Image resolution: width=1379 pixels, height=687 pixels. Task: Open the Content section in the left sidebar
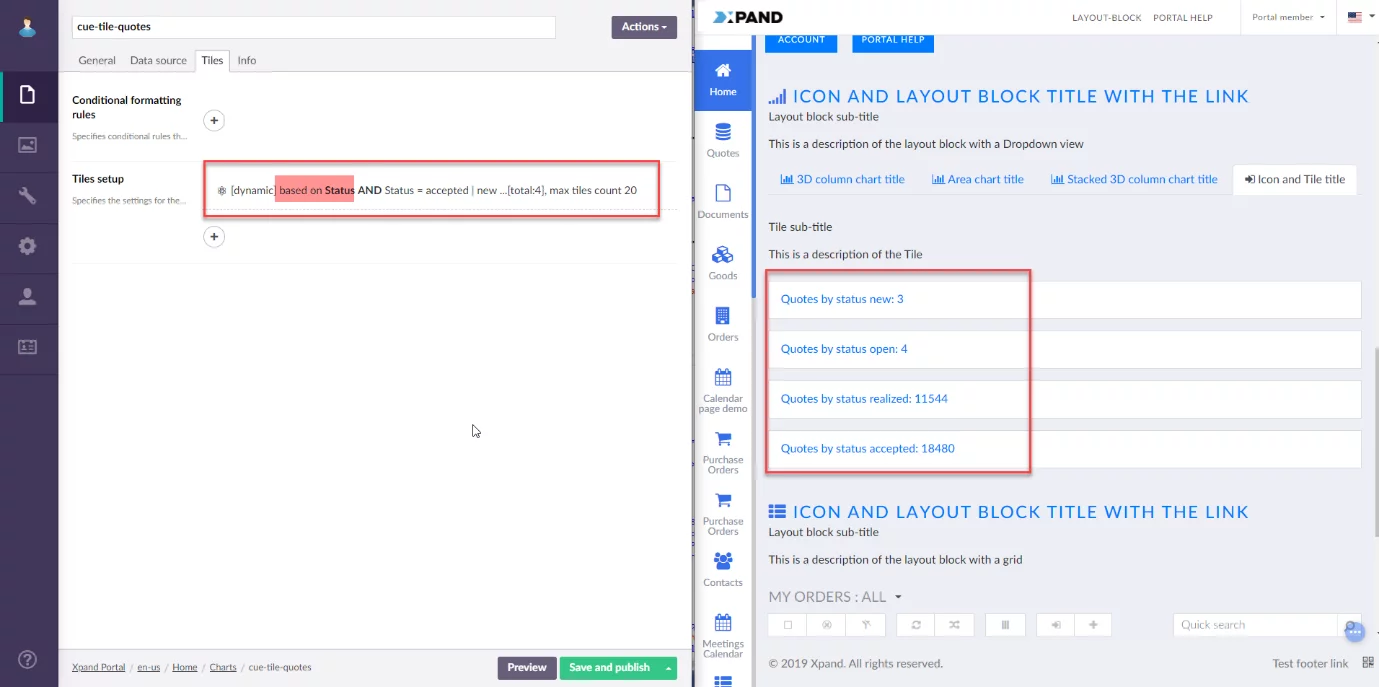click(x=28, y=95)
